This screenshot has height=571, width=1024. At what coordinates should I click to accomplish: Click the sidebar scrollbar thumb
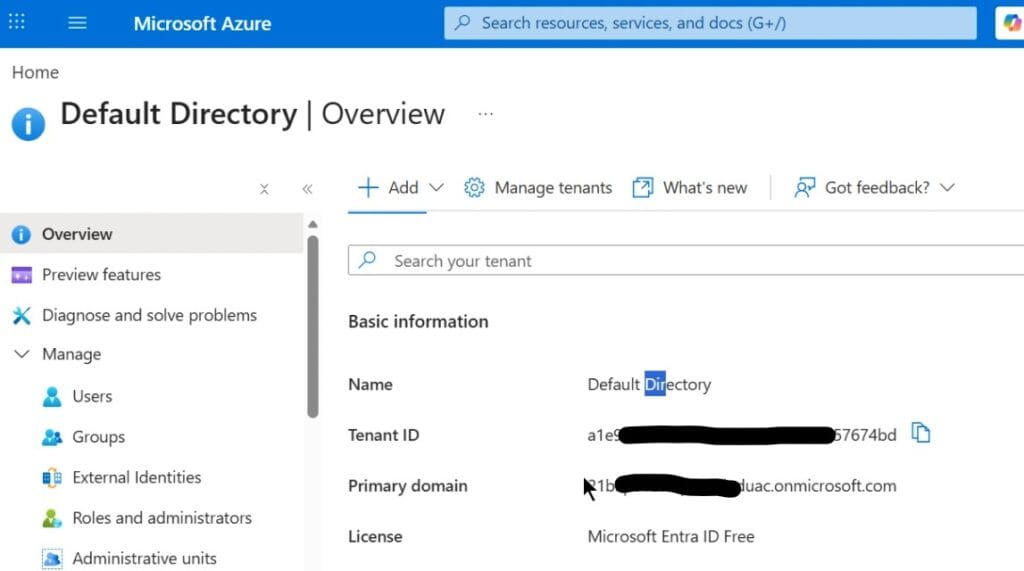313,326
